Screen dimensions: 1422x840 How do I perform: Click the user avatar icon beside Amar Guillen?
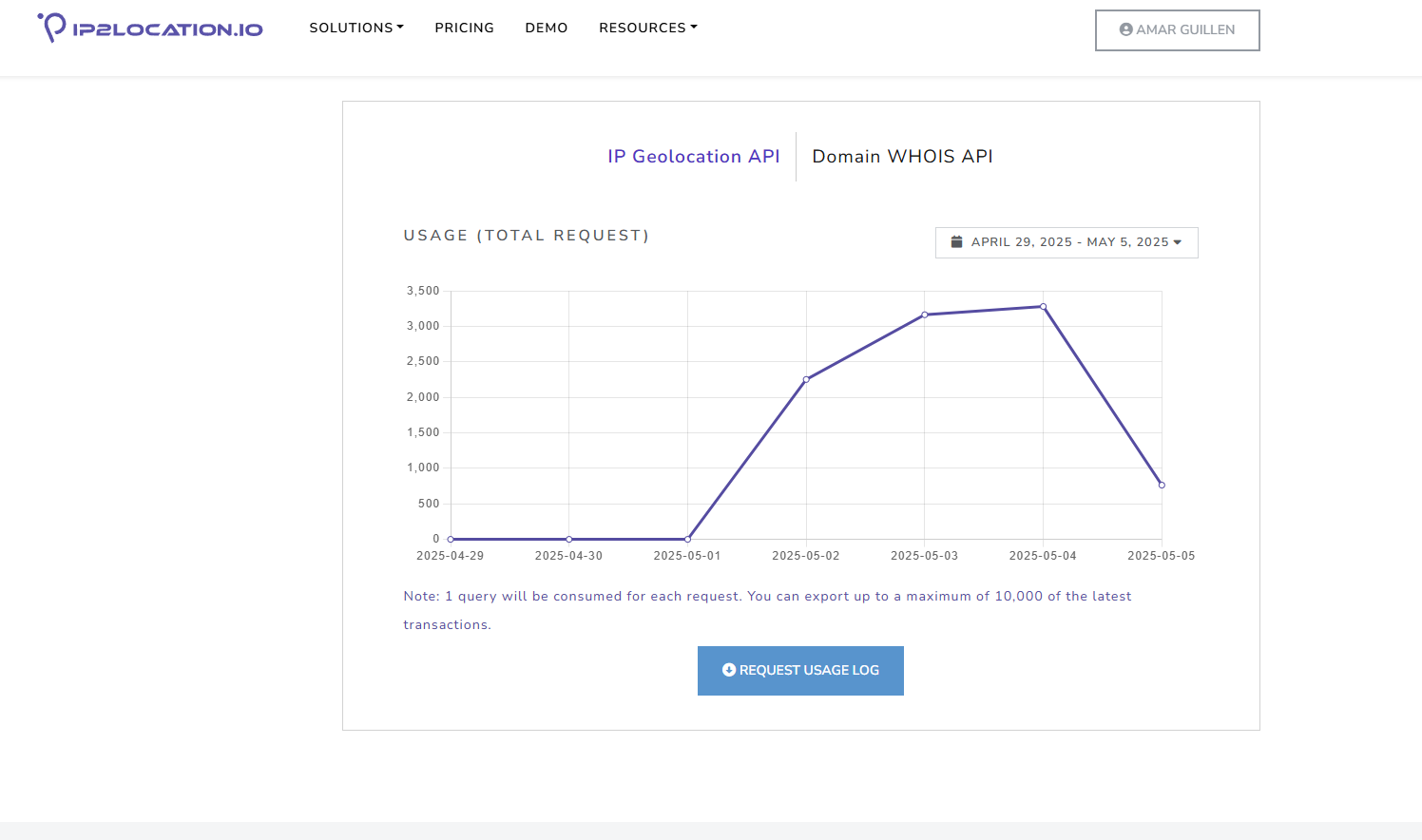(x=1125, y=29)
